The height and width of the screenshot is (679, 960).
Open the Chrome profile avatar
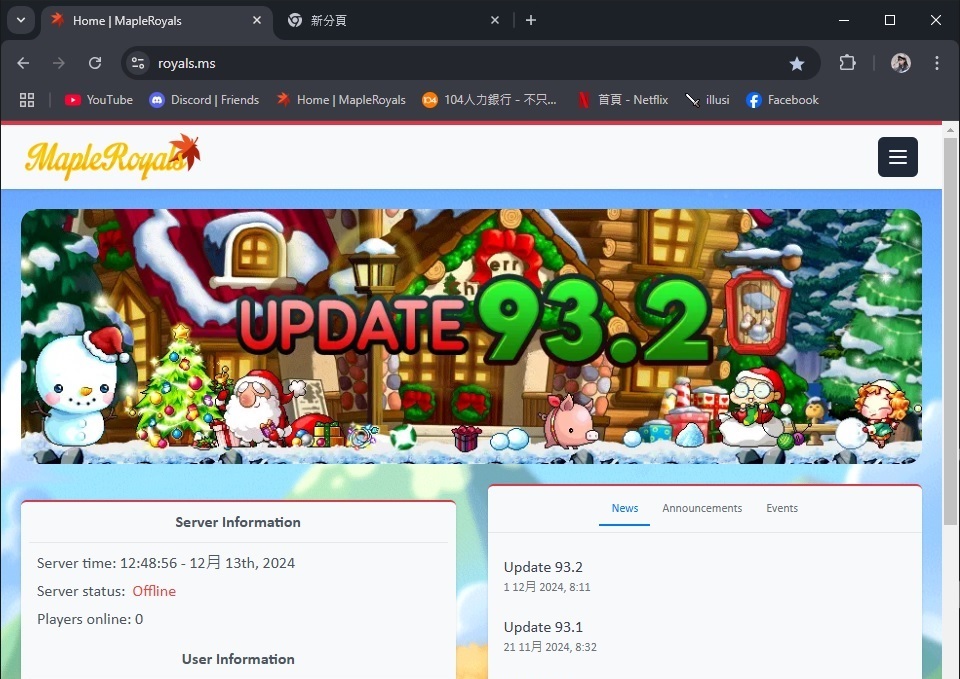900,63
